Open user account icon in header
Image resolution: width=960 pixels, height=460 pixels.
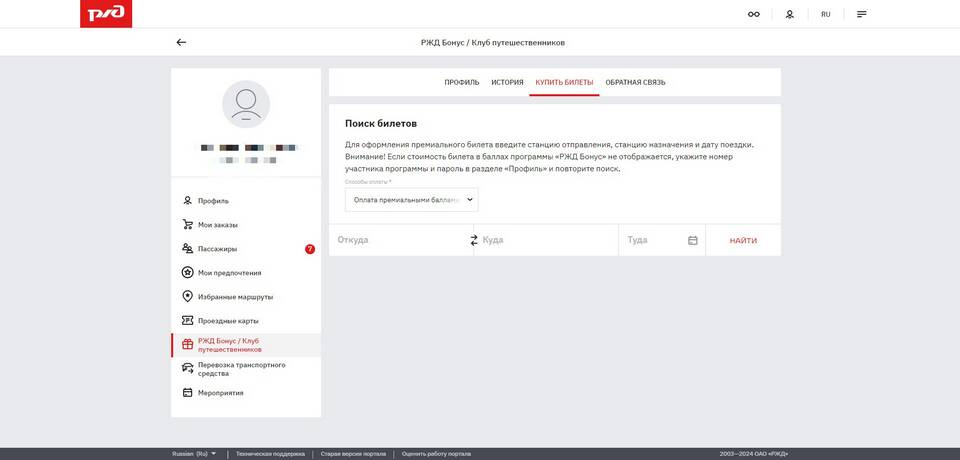pos(790,14)
